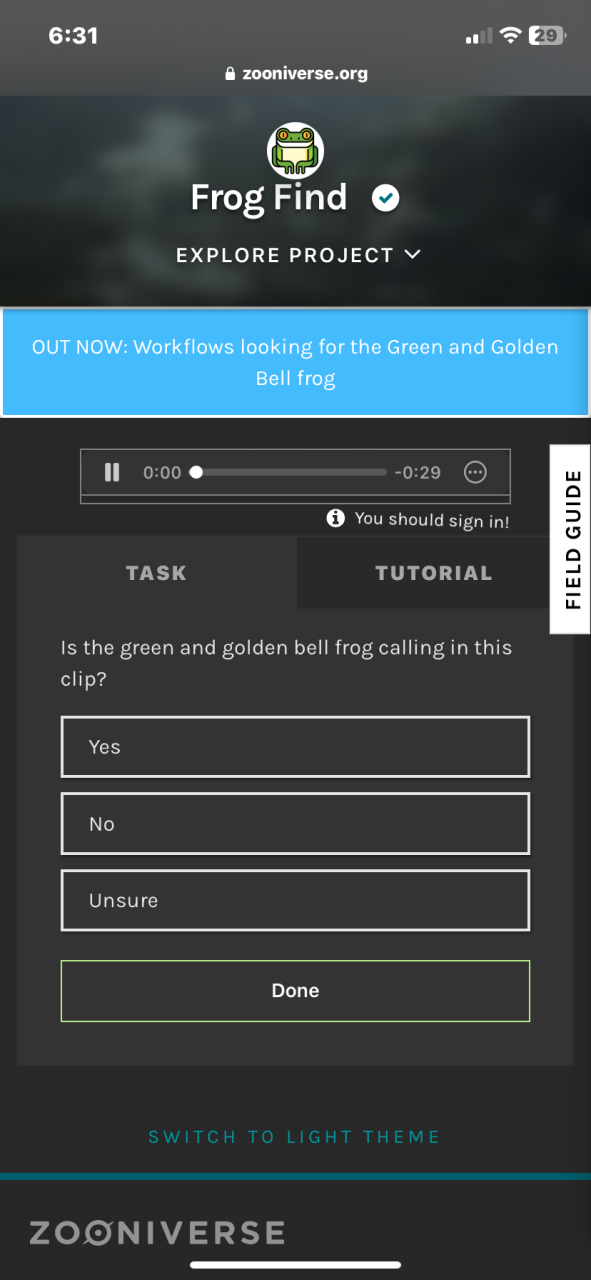Viewport: 591px width, 1280px height.
Task: Select the No answer option
Action: (295, 824)
